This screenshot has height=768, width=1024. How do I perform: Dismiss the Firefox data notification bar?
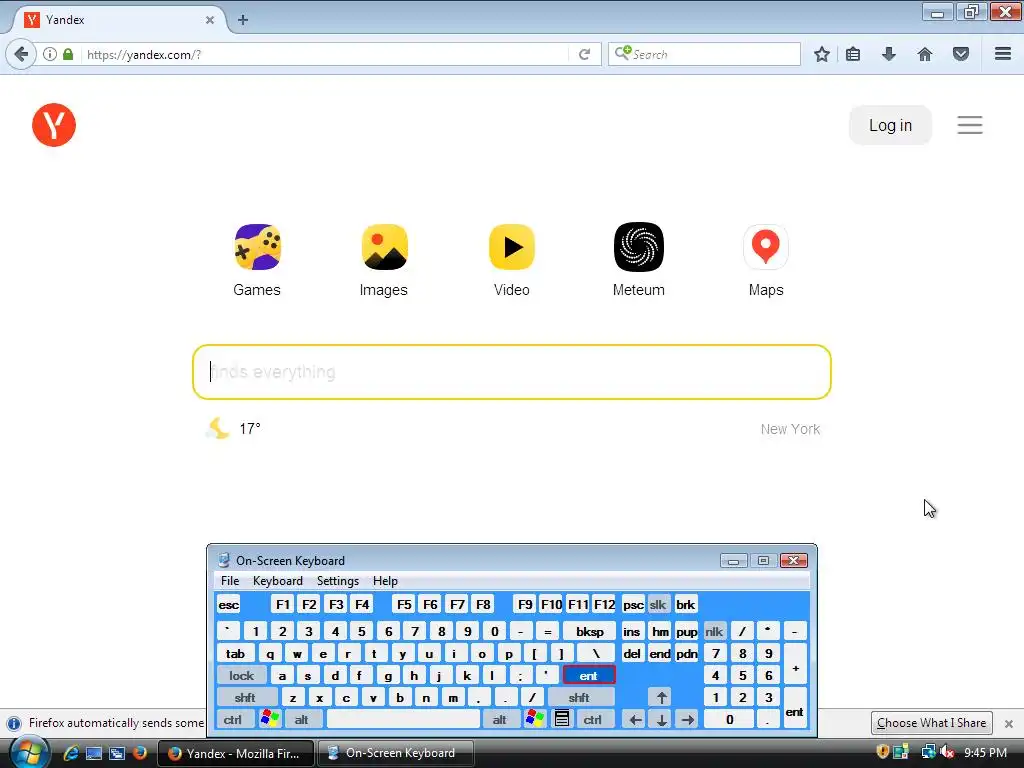[1009, 724]
